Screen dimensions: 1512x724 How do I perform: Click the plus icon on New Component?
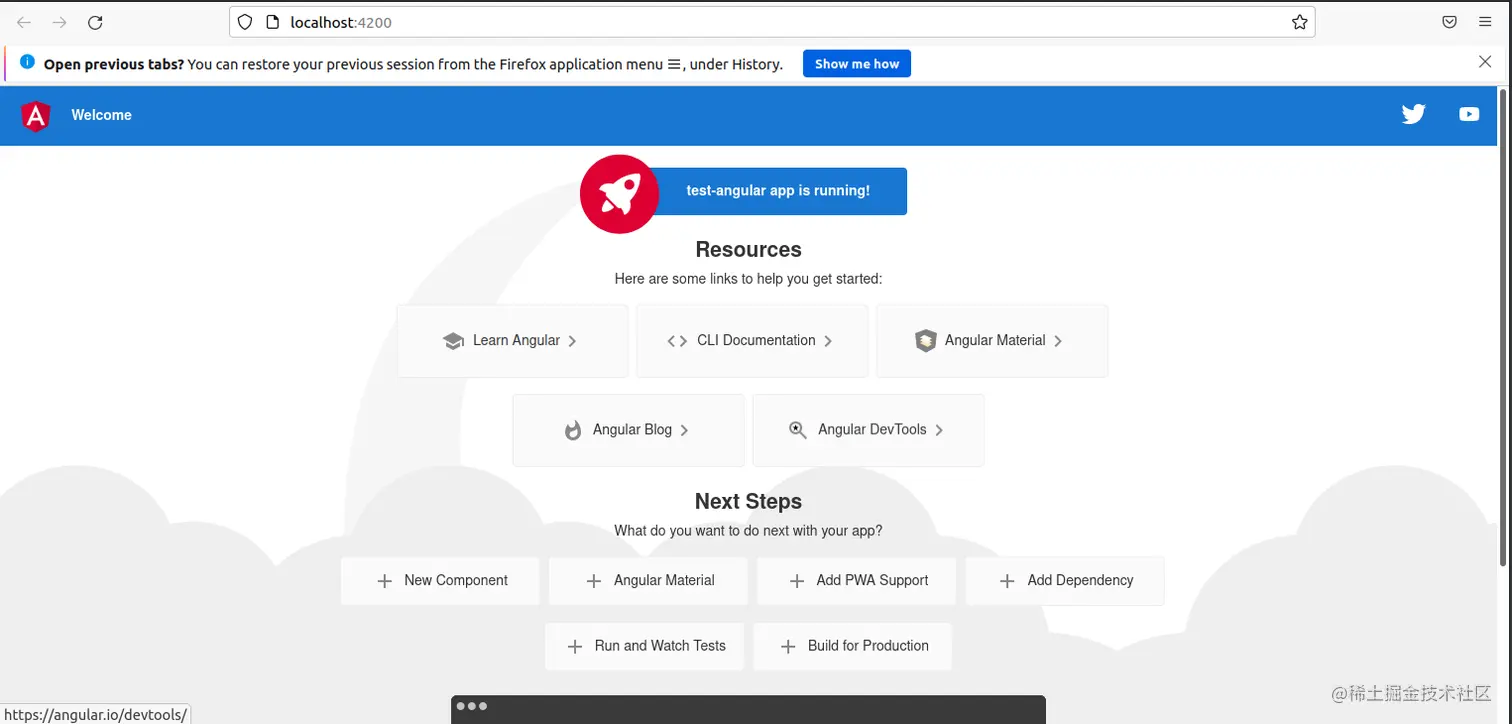pos(384,581)
